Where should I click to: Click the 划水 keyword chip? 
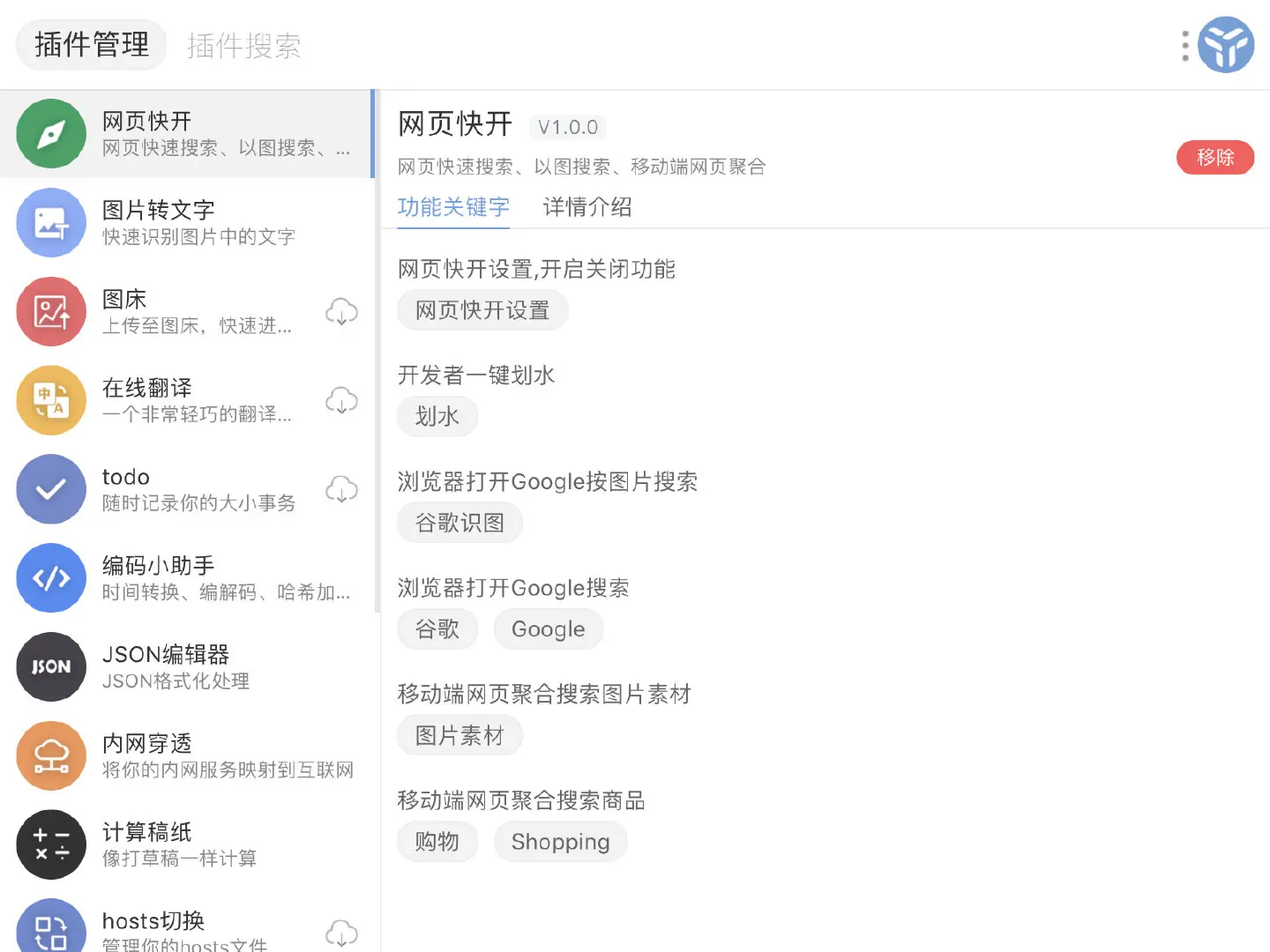tap(437, 416)
